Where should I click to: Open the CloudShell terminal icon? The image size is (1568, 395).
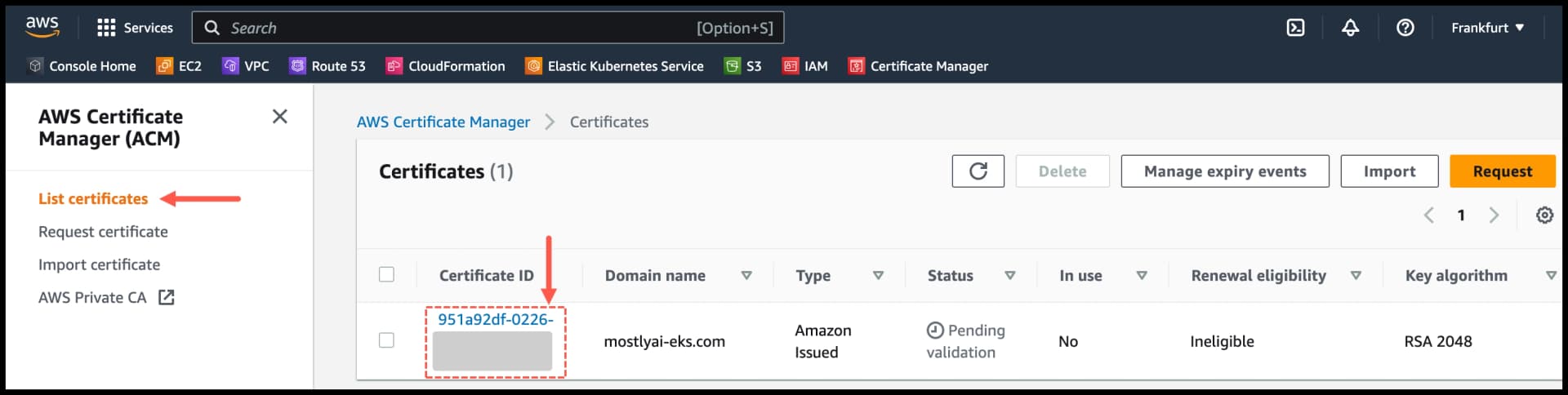click(1295, 28)
